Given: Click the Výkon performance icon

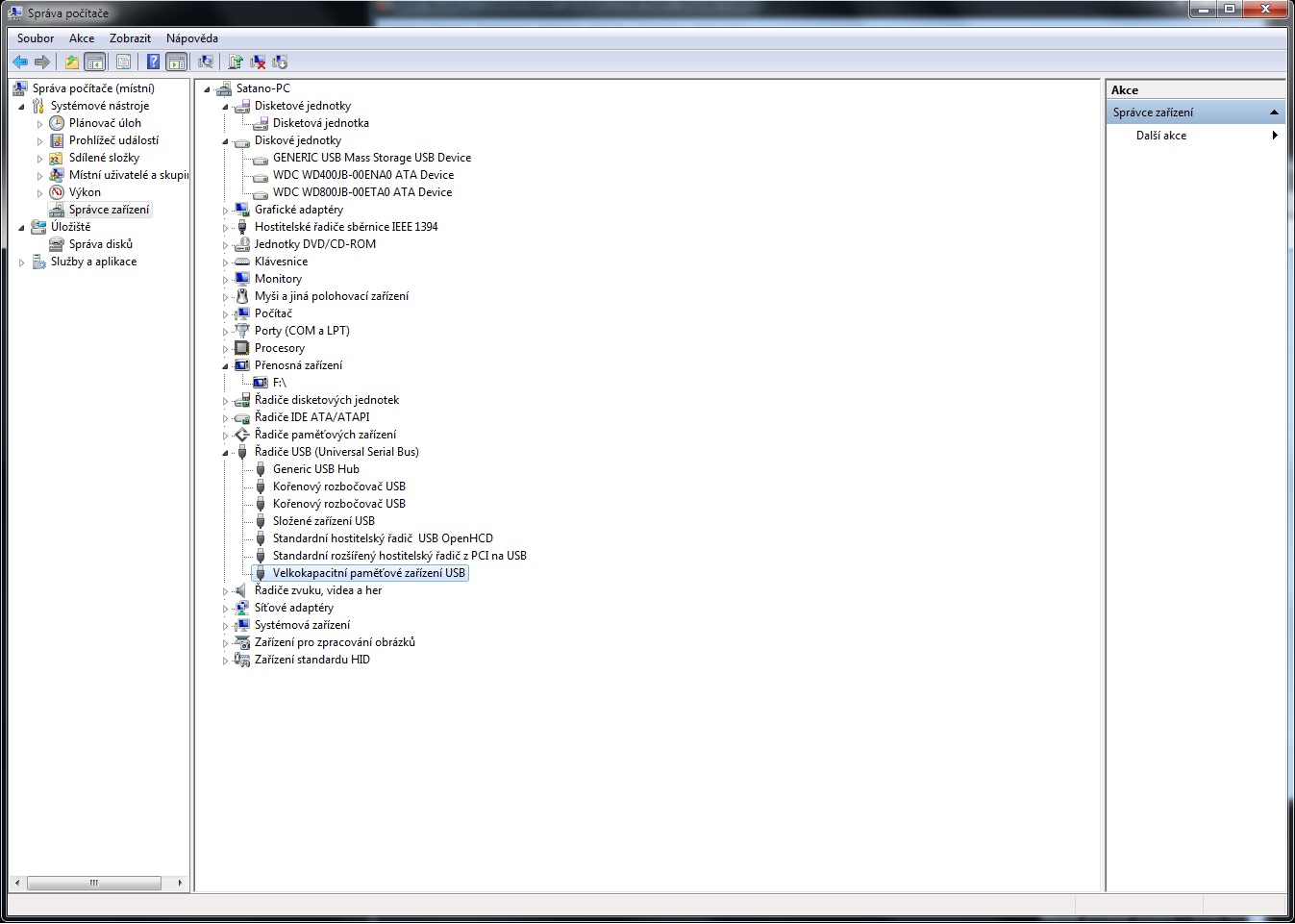Looking at the screenshot, I should pyautogui.click(x=57, y=192).
